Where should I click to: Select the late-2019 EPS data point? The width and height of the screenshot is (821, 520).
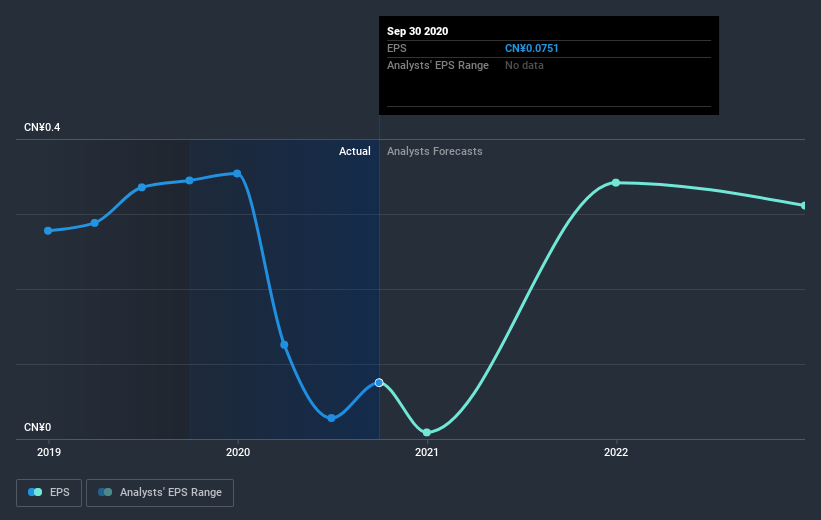(190, 181)
